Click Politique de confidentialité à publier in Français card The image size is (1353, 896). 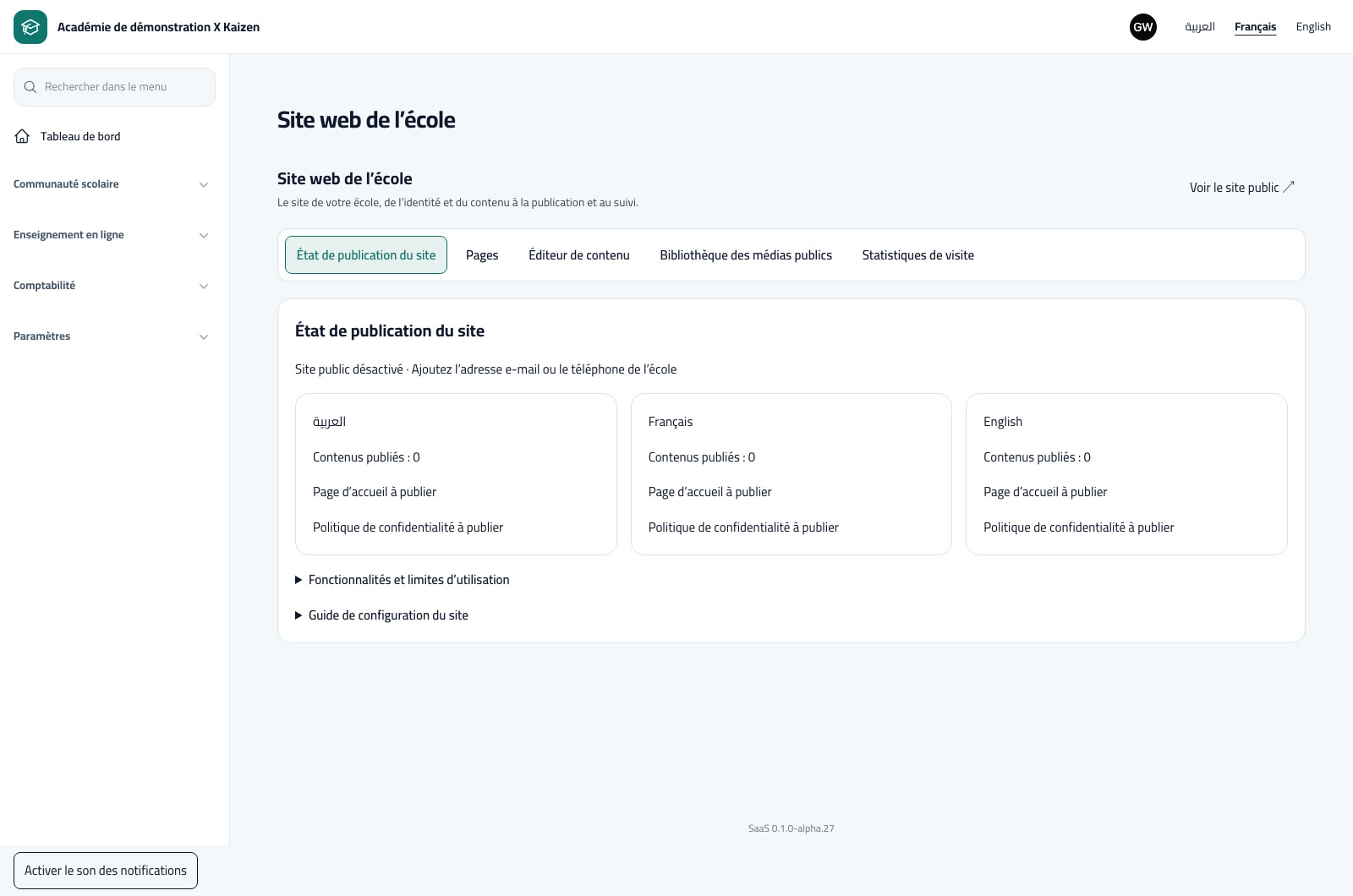click(743, 527)
